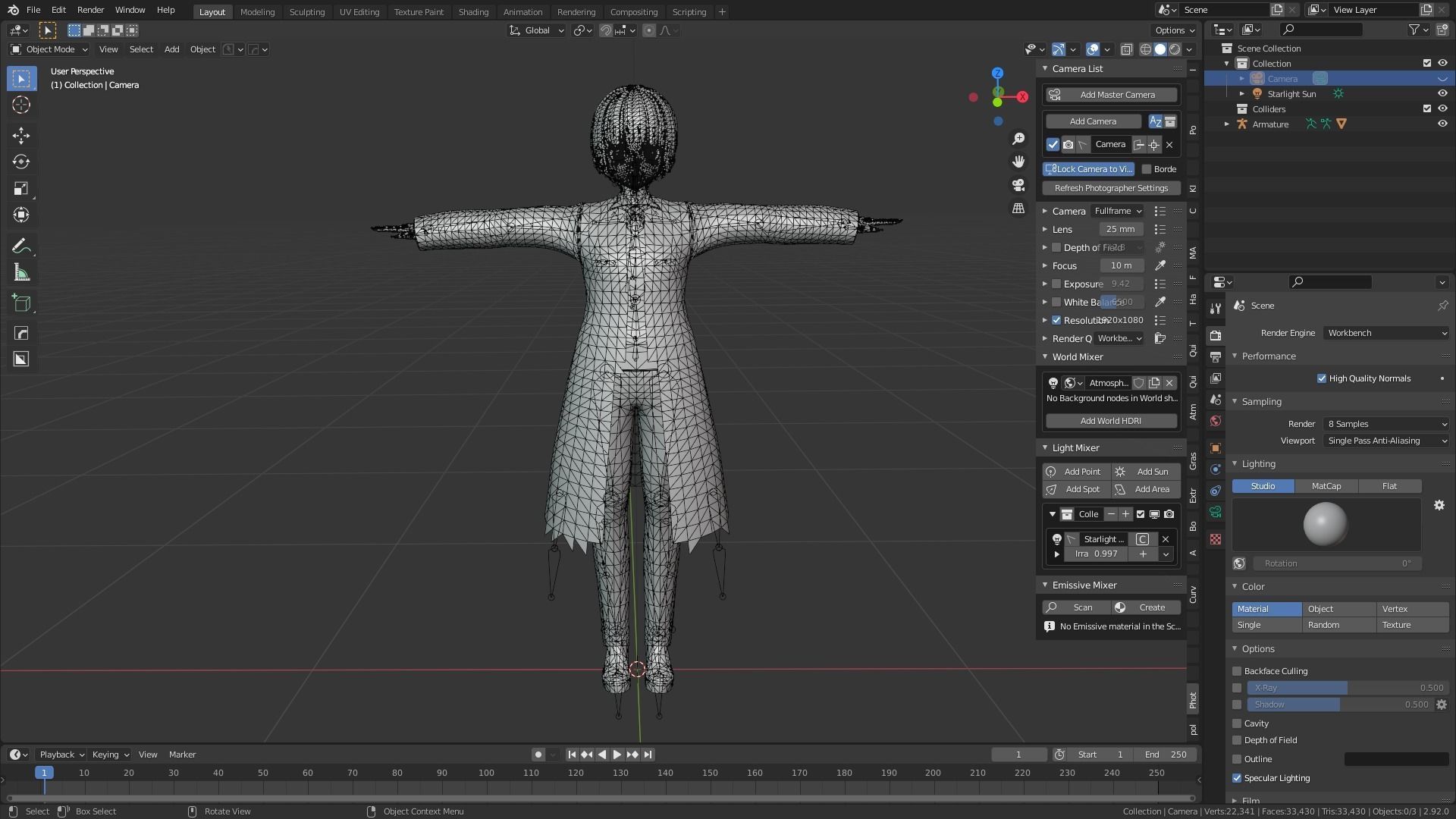Enable Depth of Field in Photographer panel
This screenshot has width=1456, height=819.
[x=1056, y=247]
